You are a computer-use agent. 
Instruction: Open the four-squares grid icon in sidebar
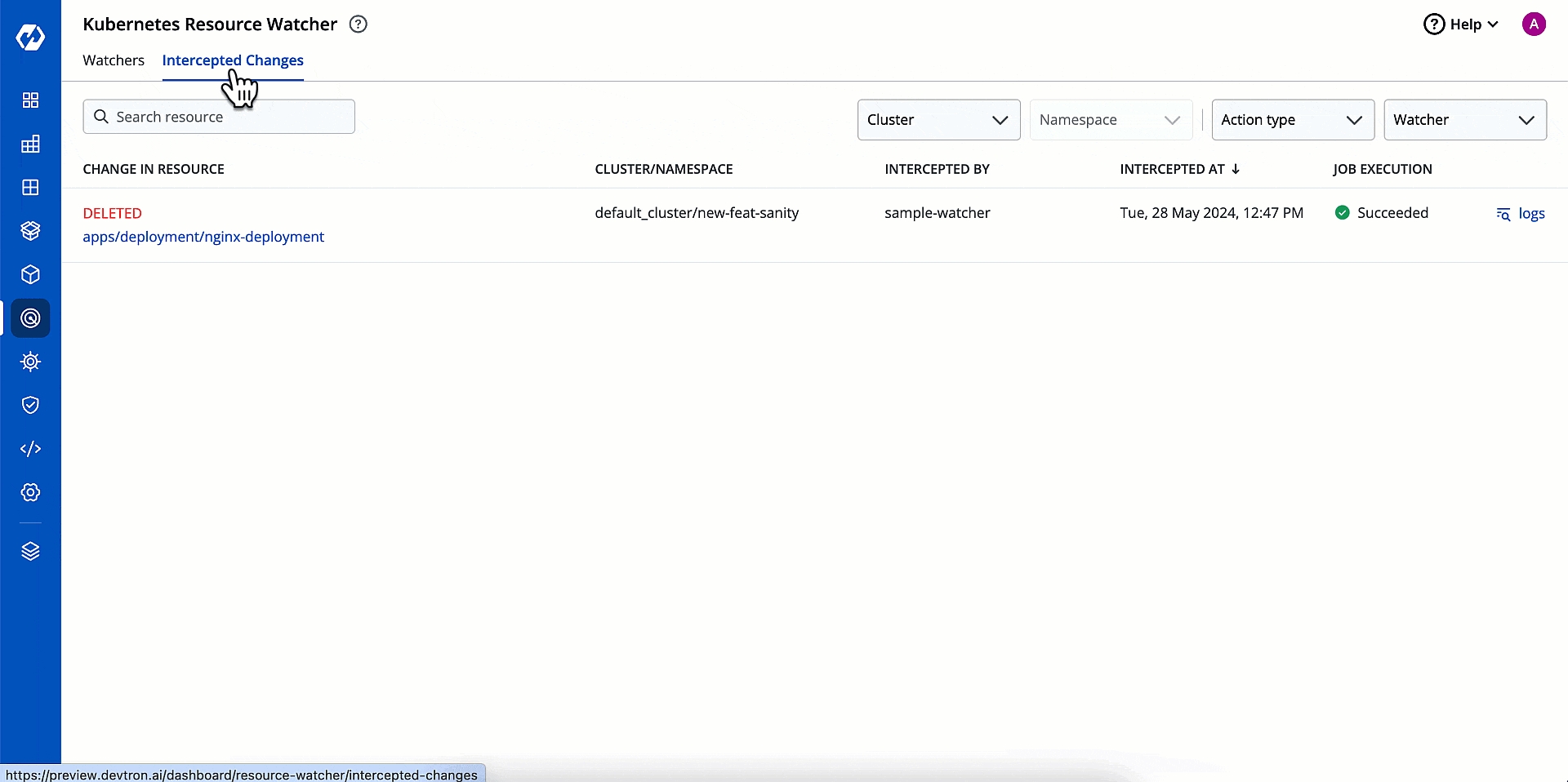[30, 100]
